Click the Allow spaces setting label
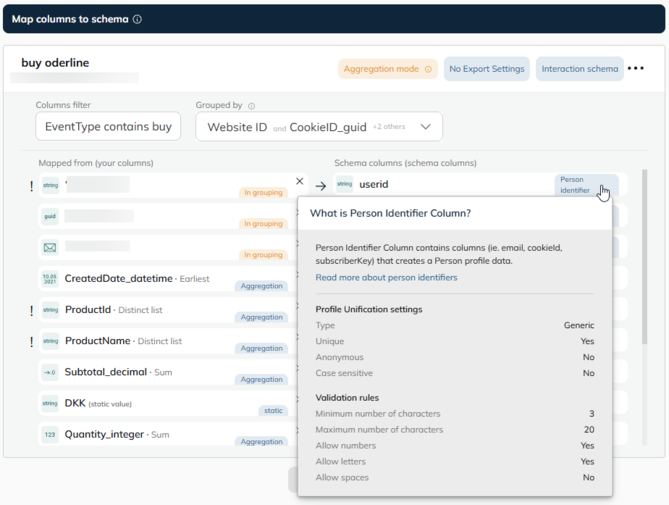The image size is (669, 505). [x=342, y=478]
